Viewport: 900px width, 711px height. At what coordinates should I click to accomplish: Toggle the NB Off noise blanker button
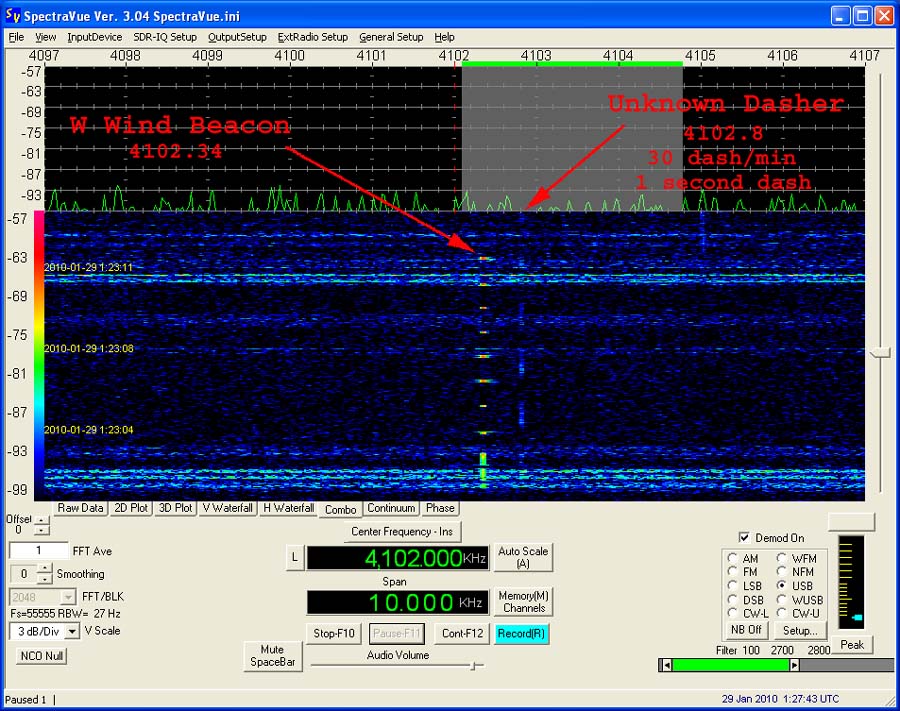click(x=746, y=630)
